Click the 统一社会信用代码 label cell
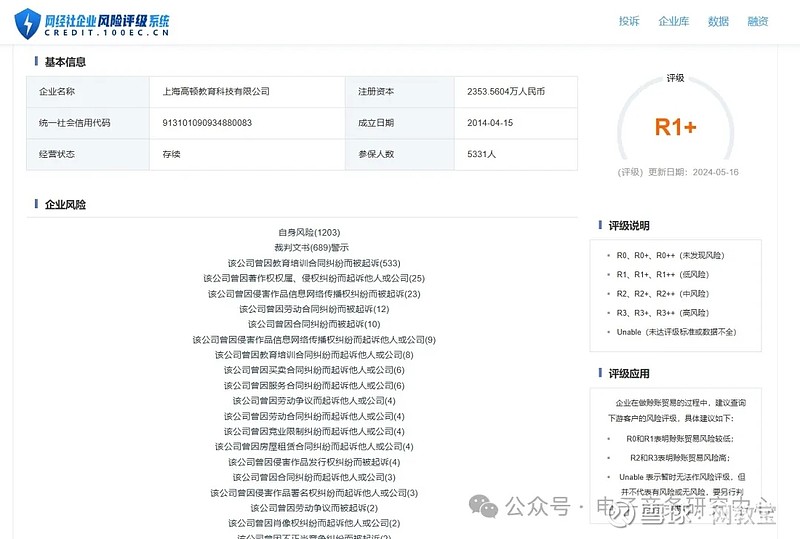 pos(88,123)
